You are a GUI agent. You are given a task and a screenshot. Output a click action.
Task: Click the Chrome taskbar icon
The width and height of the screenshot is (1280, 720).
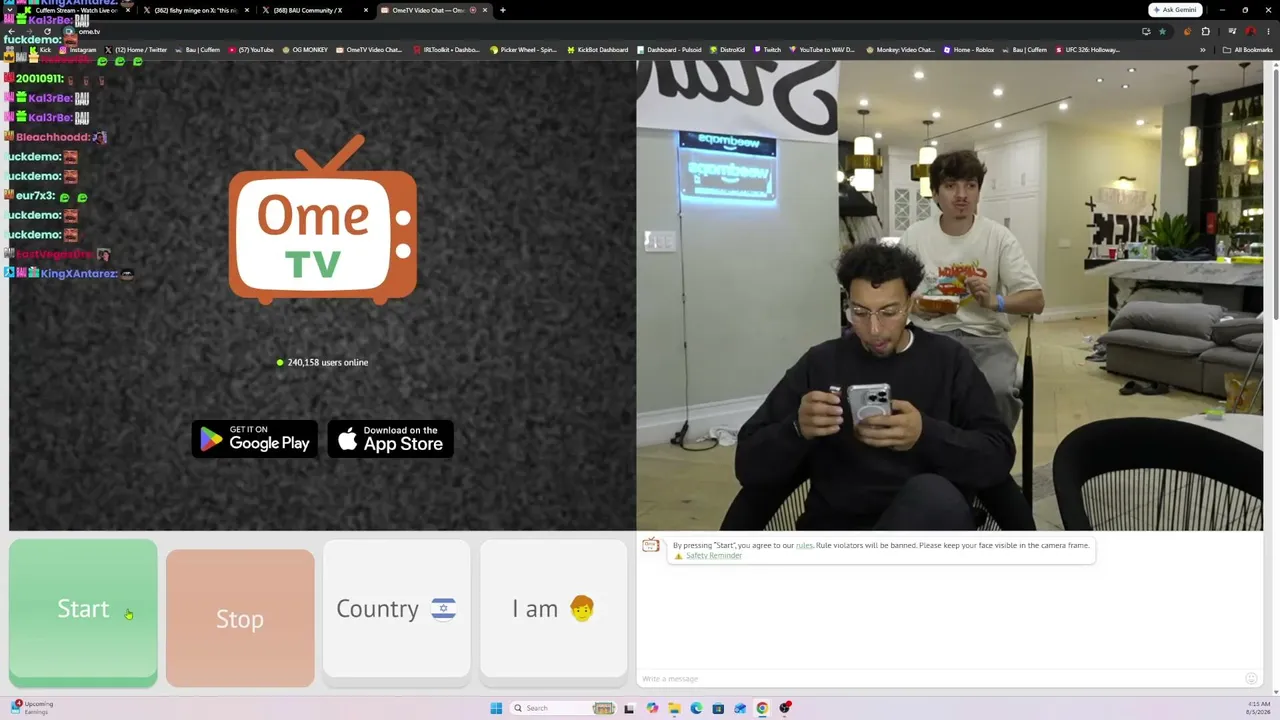point(762,708)
